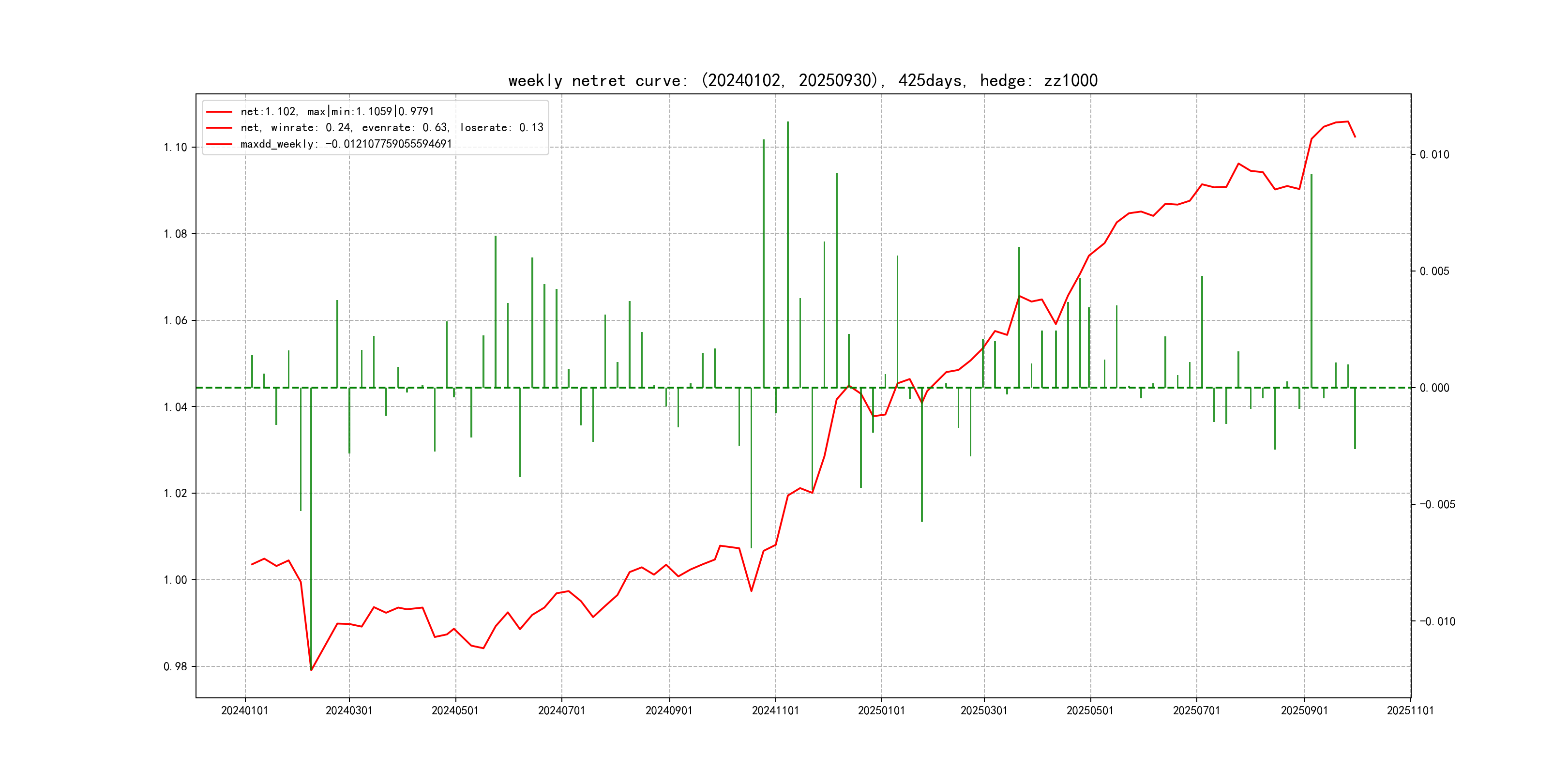
Task: Click the 20250901 x-axis label
Action: [1304, 711]
